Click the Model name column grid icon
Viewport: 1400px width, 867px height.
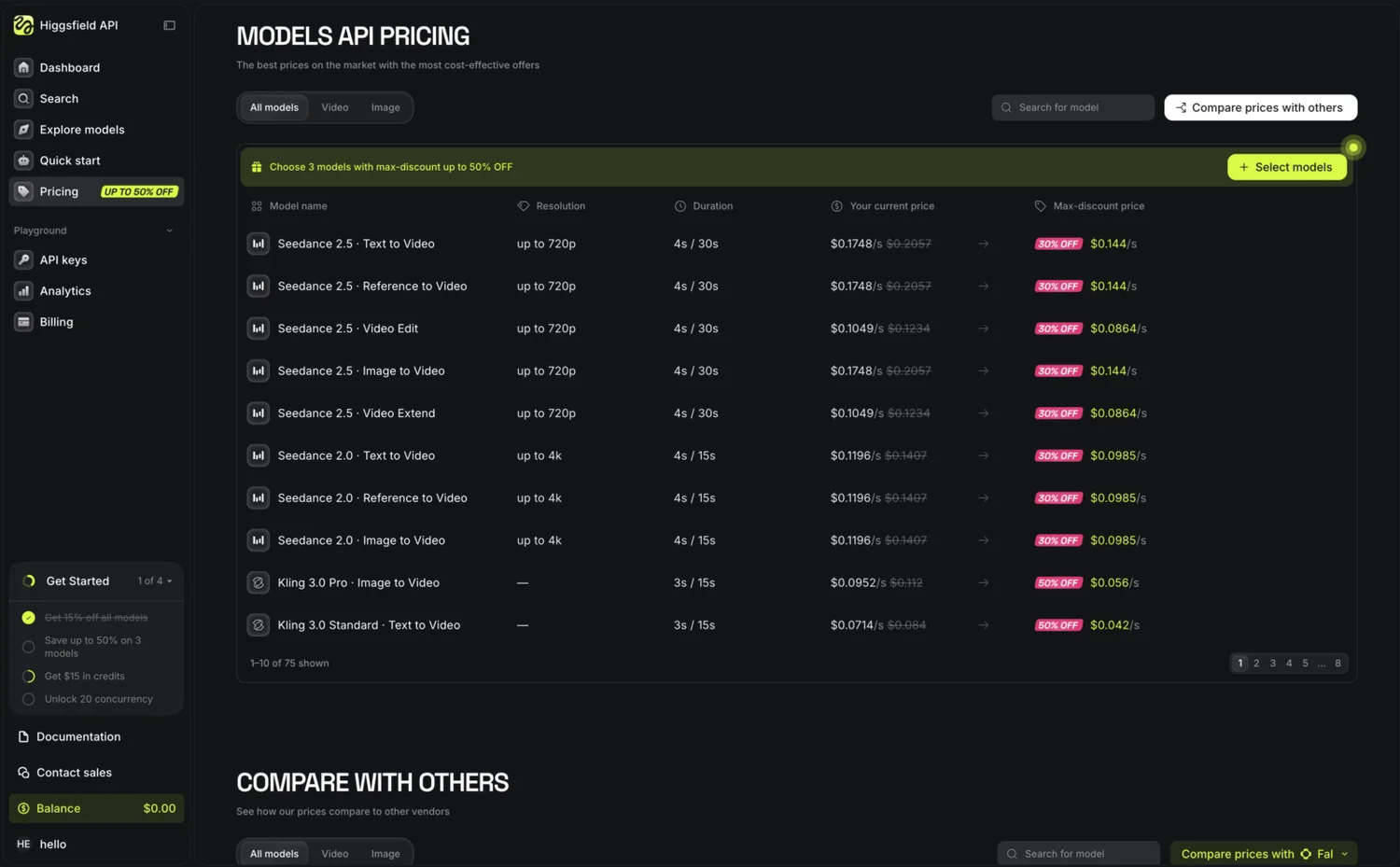257,206
